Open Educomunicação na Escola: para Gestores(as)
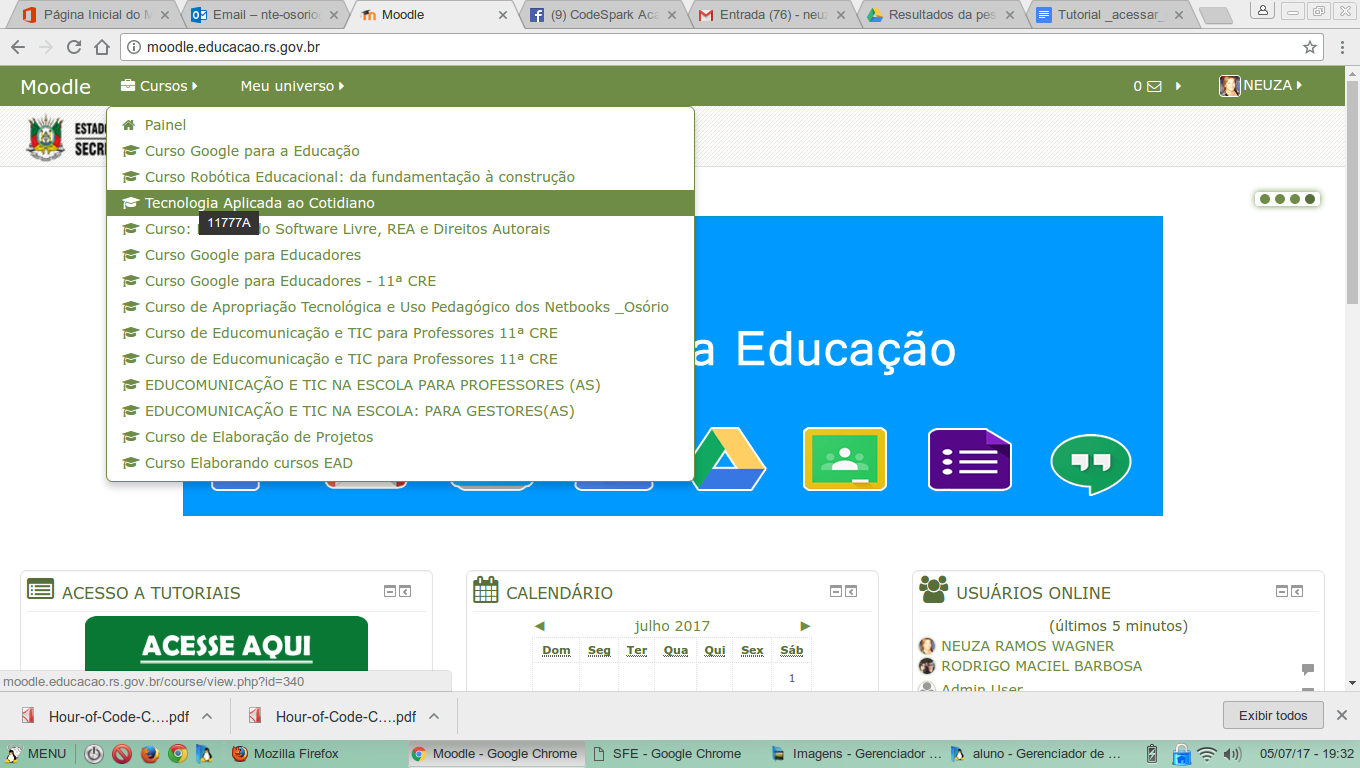This screenshot has width=1360, height=768. (400, 411)
